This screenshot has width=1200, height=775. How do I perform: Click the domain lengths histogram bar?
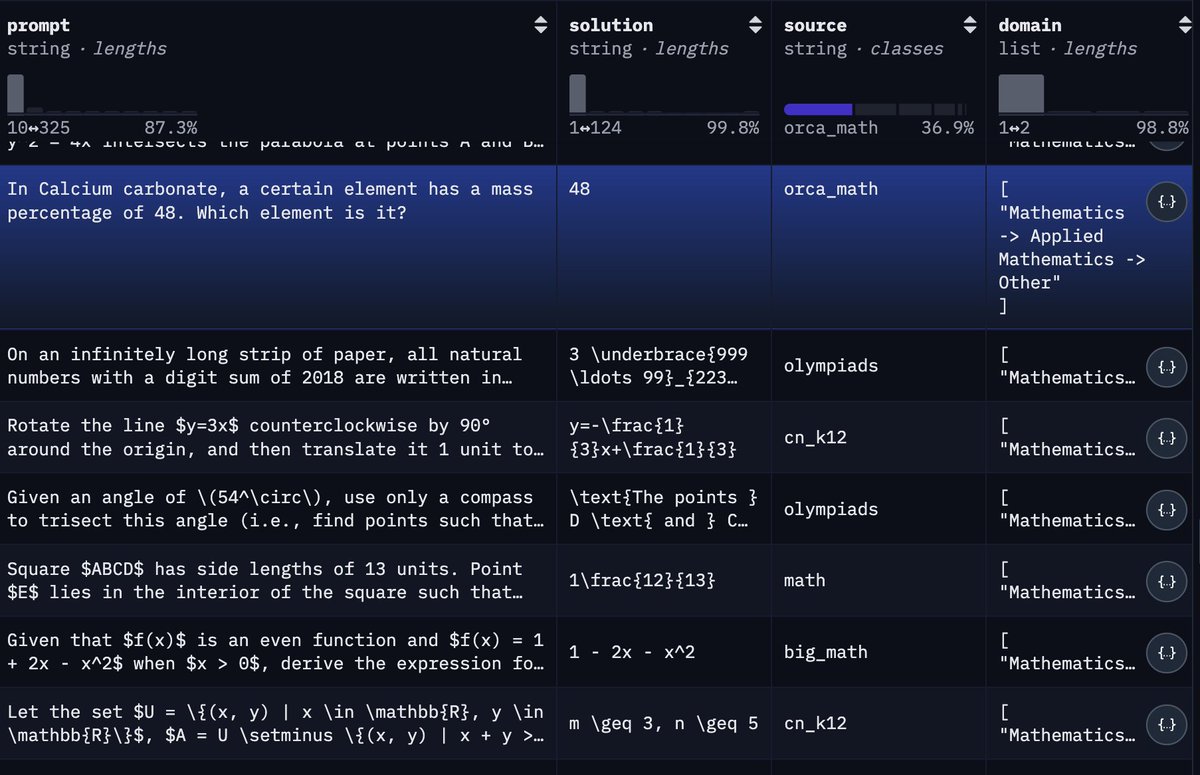click(x=1021, y=93)
